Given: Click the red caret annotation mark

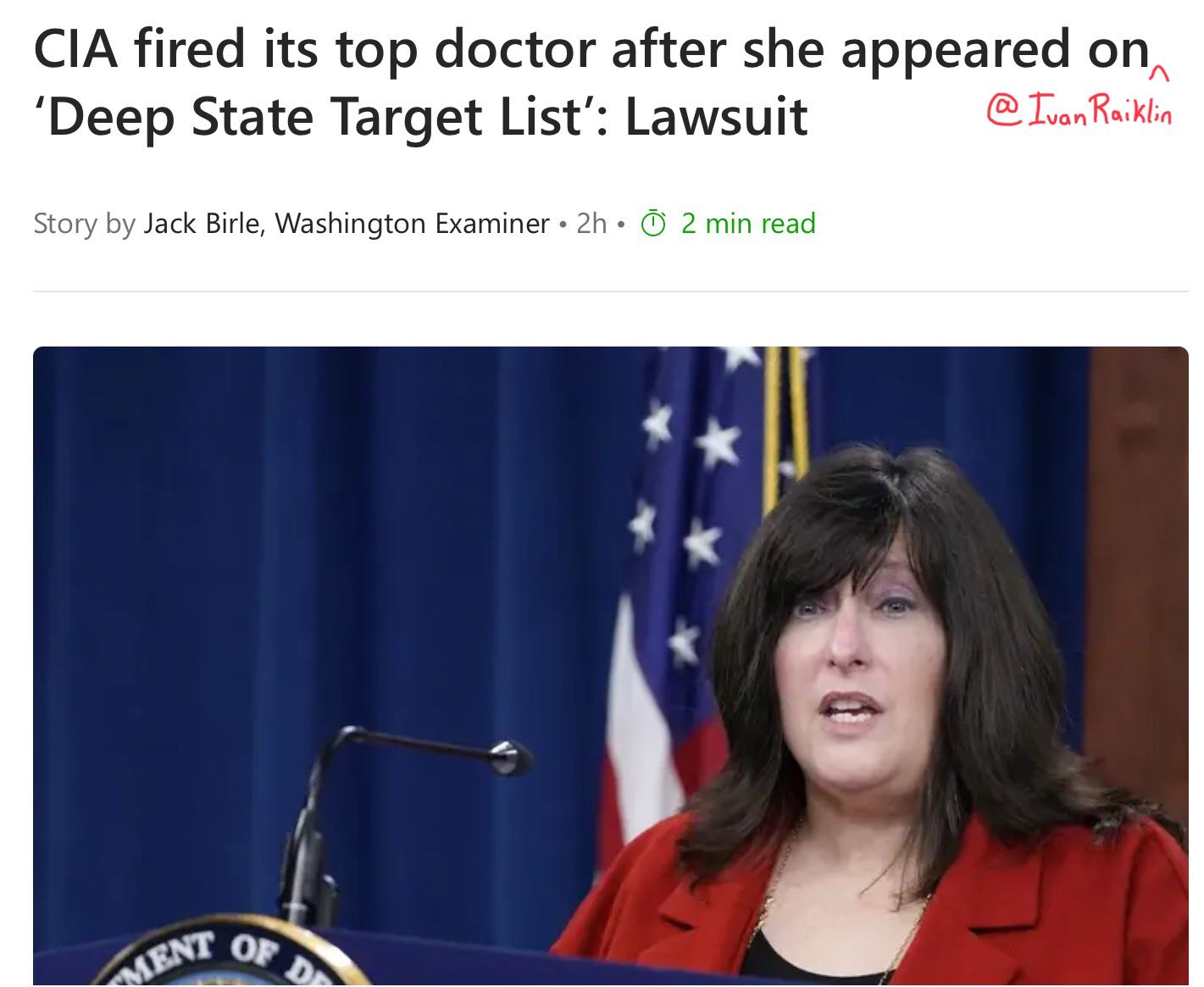Looking at the screenshot, I should click(1162, 75).
